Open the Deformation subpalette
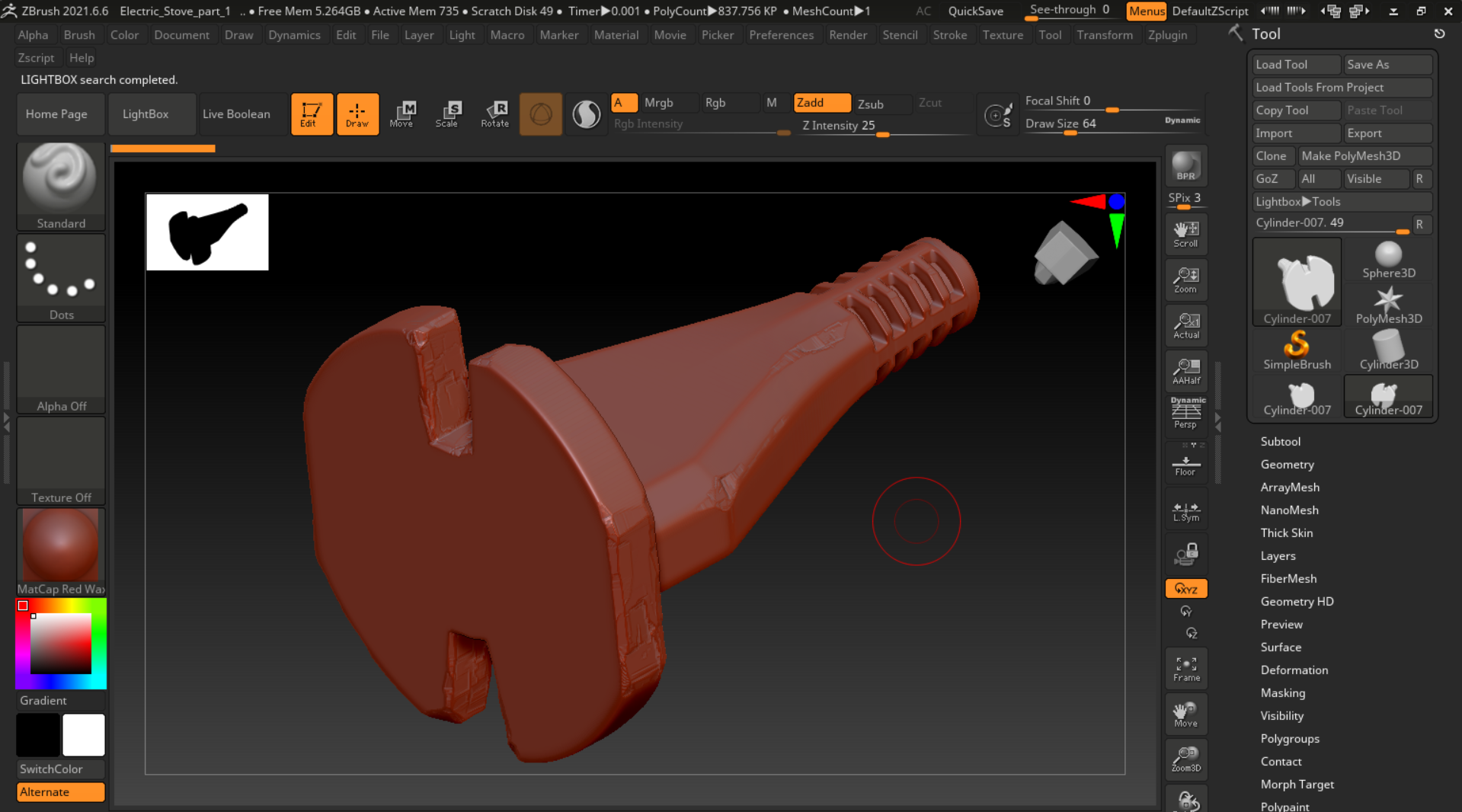 coord(1294,670)
